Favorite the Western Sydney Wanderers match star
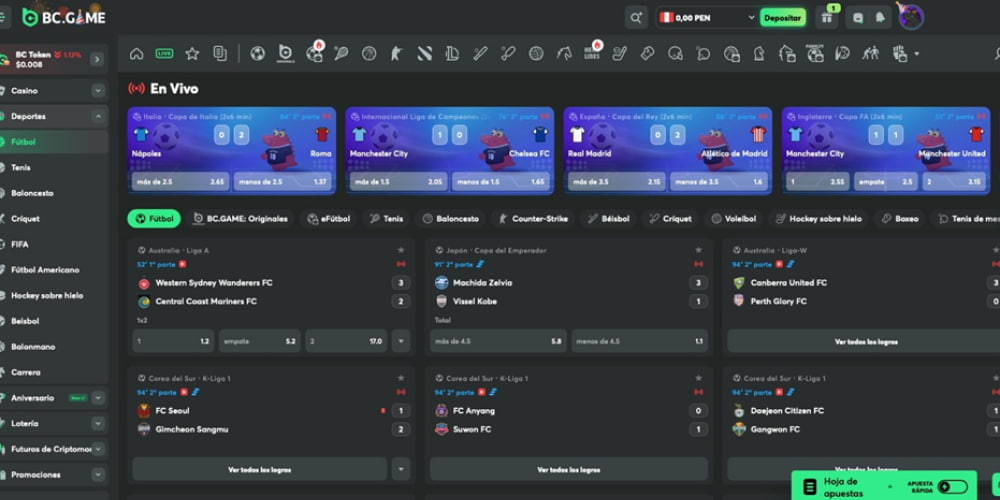This screenshot has width=1000, height=500. tap(401, 250)
